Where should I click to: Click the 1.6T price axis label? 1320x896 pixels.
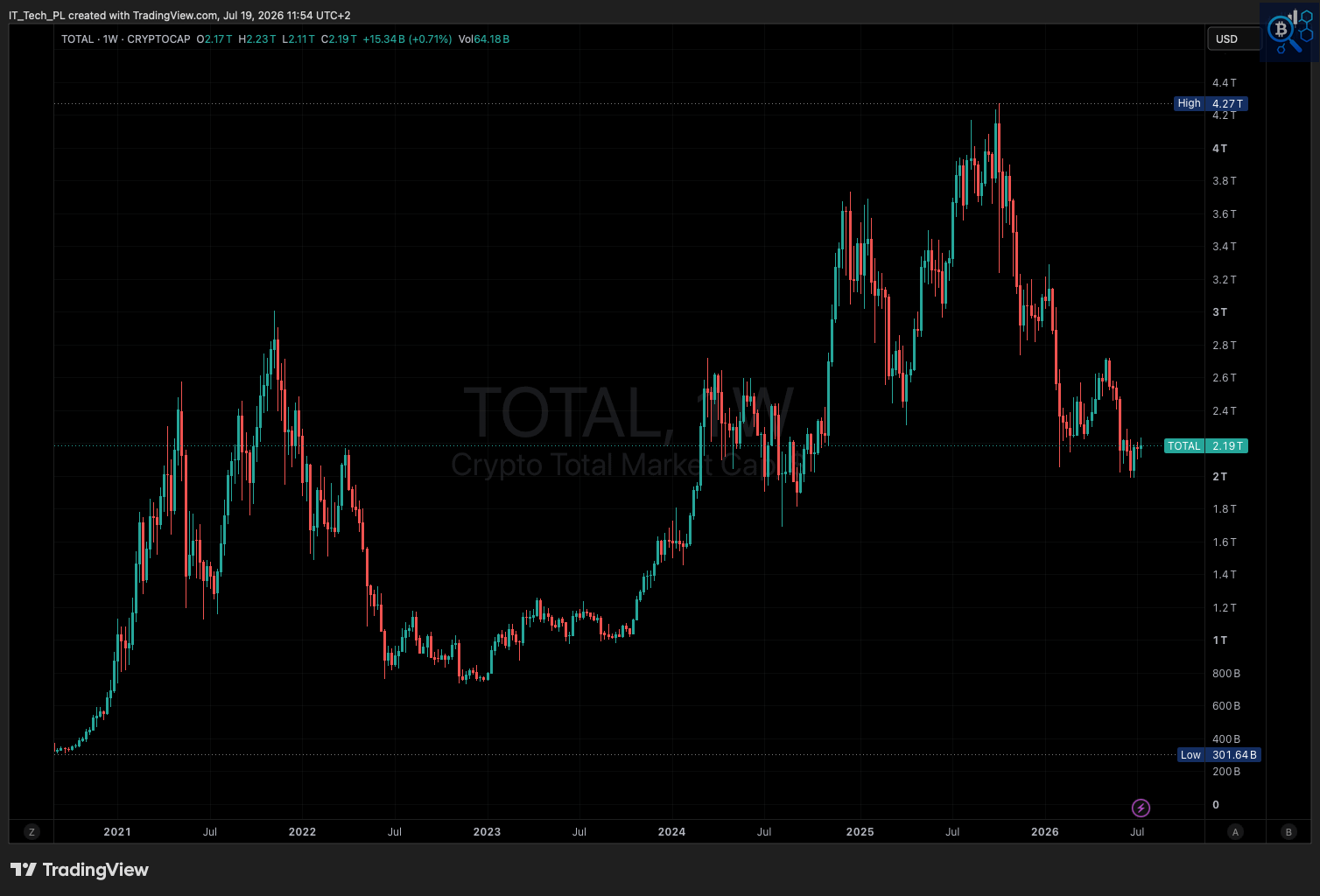[1225, 542]
